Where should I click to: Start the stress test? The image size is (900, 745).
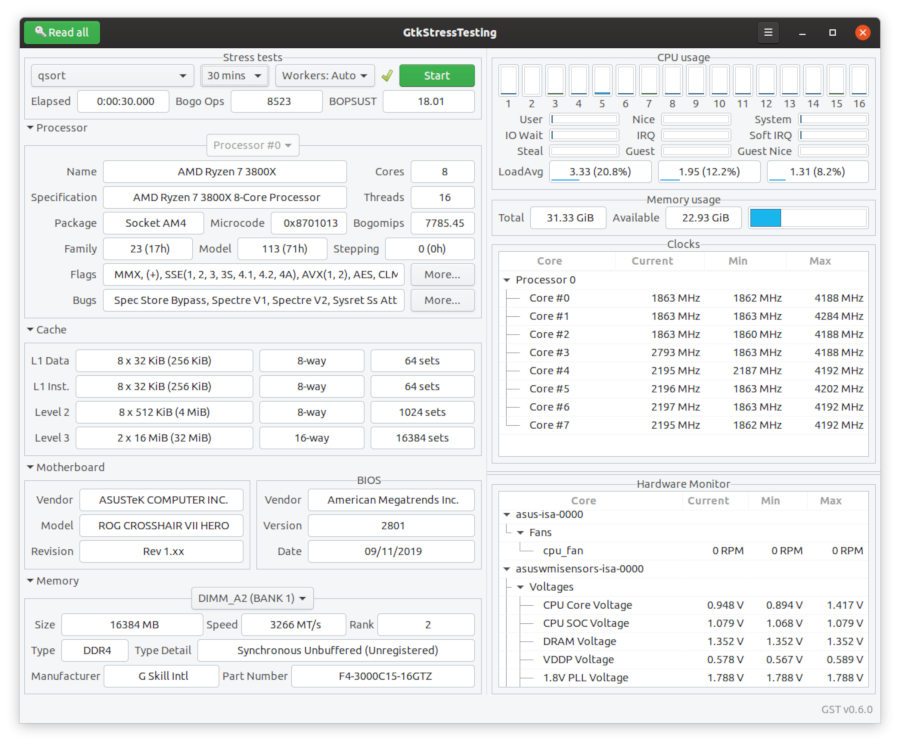coord(437,75)
